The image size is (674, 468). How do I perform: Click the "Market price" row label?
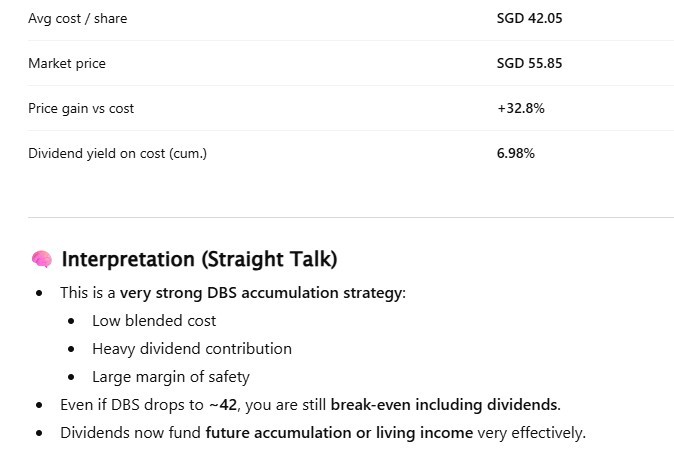[x=66, y=63]
